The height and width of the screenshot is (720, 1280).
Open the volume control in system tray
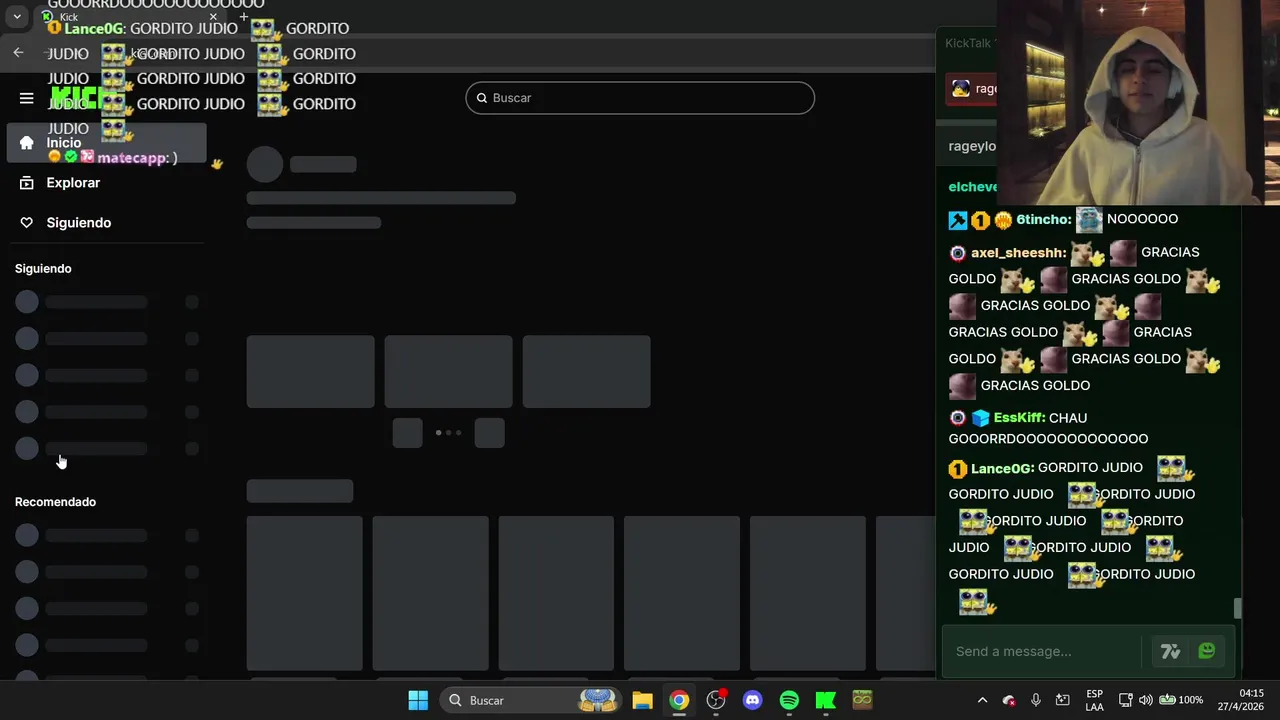coord(1145,700)
